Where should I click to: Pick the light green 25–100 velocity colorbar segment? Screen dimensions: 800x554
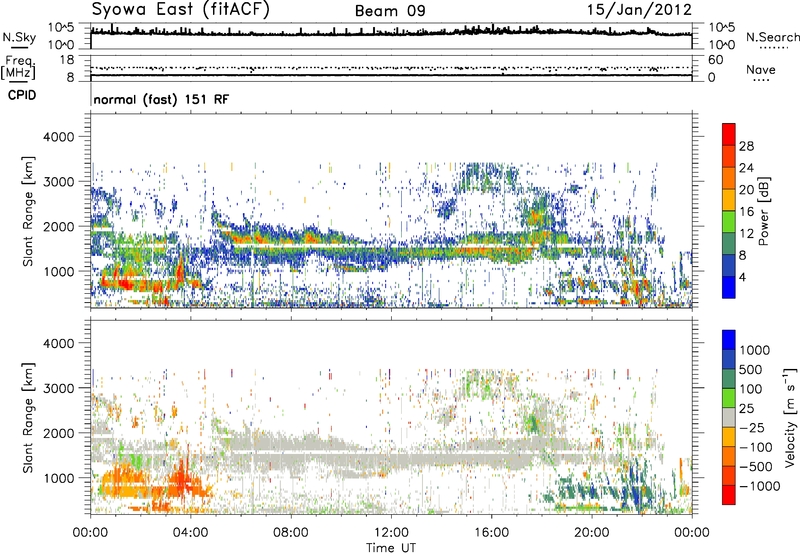(x=729, y=398)
